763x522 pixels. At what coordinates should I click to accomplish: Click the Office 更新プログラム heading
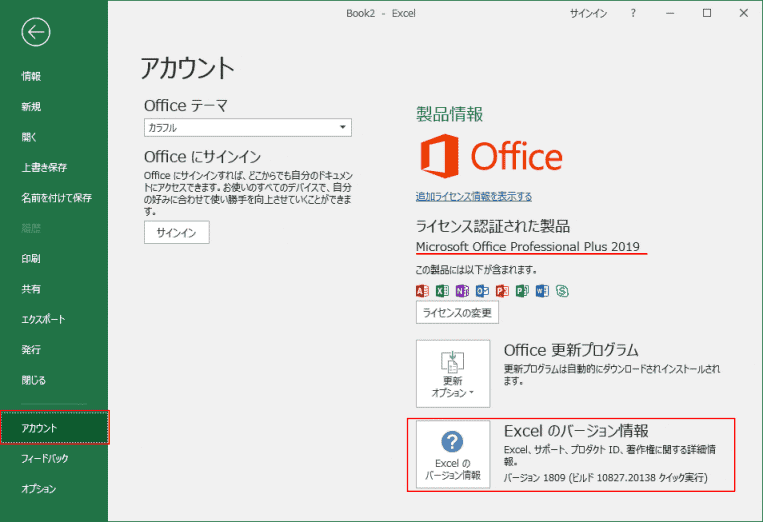click(x=571, y=350)
